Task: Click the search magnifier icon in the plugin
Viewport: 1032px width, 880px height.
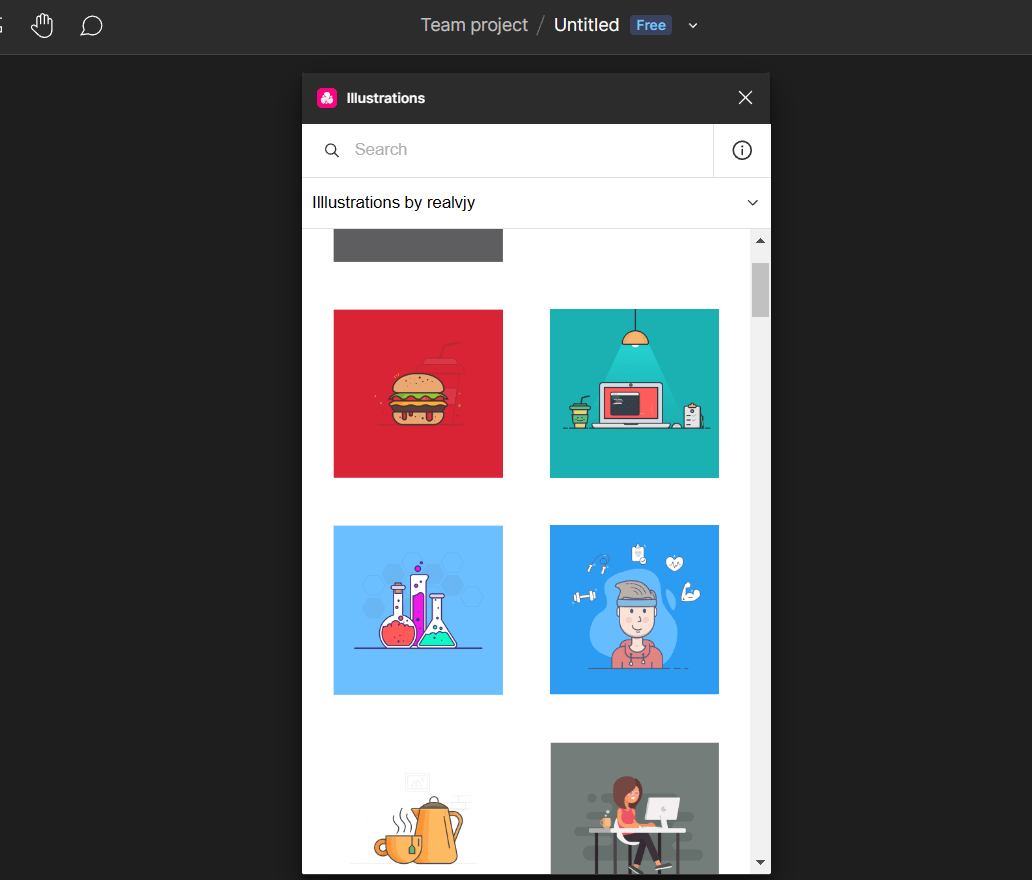Action: (x=332, y=149)
